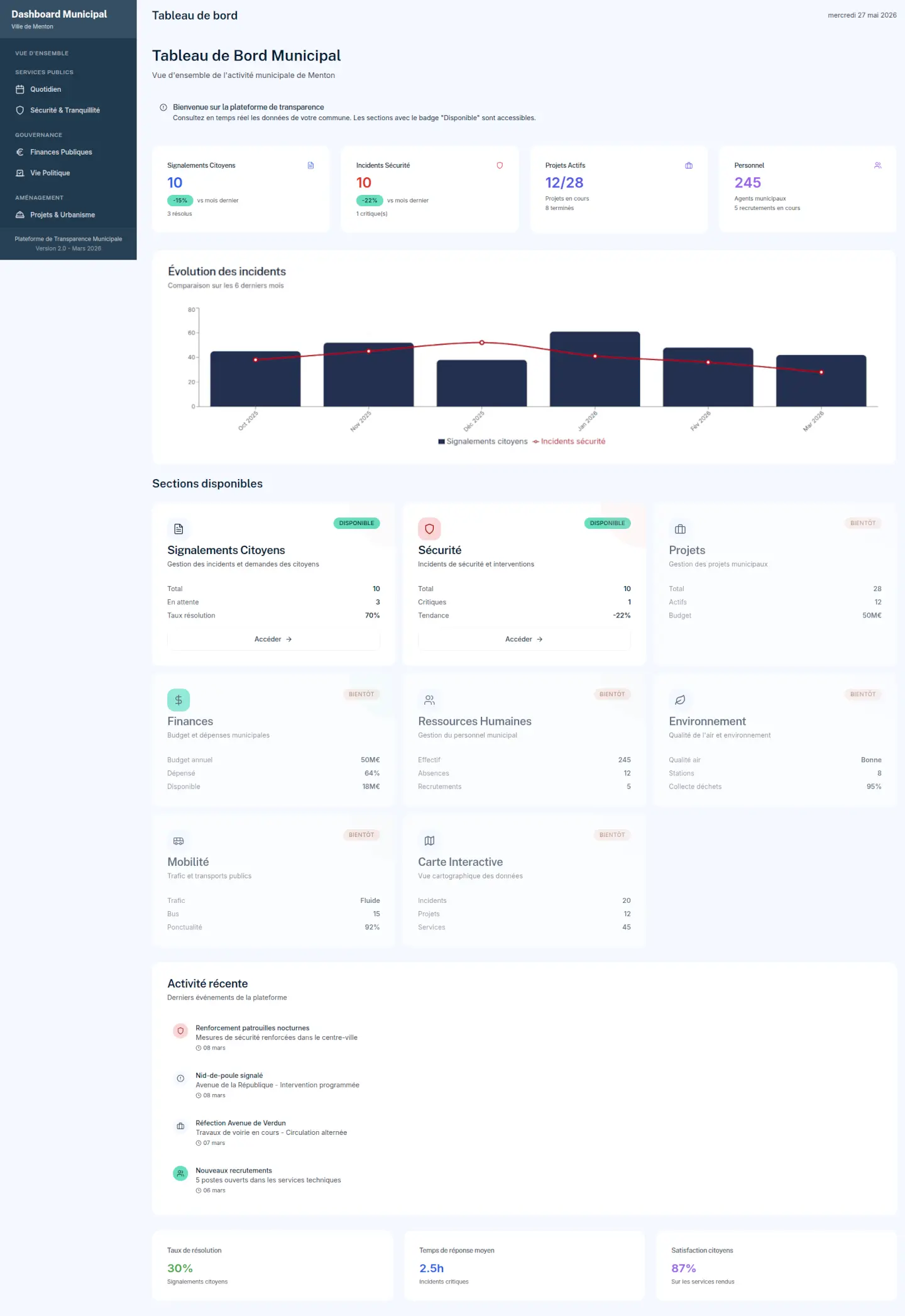Click the calendar icon next to Quotidien
Screen dimensions: 905x1316
[19, 89]
